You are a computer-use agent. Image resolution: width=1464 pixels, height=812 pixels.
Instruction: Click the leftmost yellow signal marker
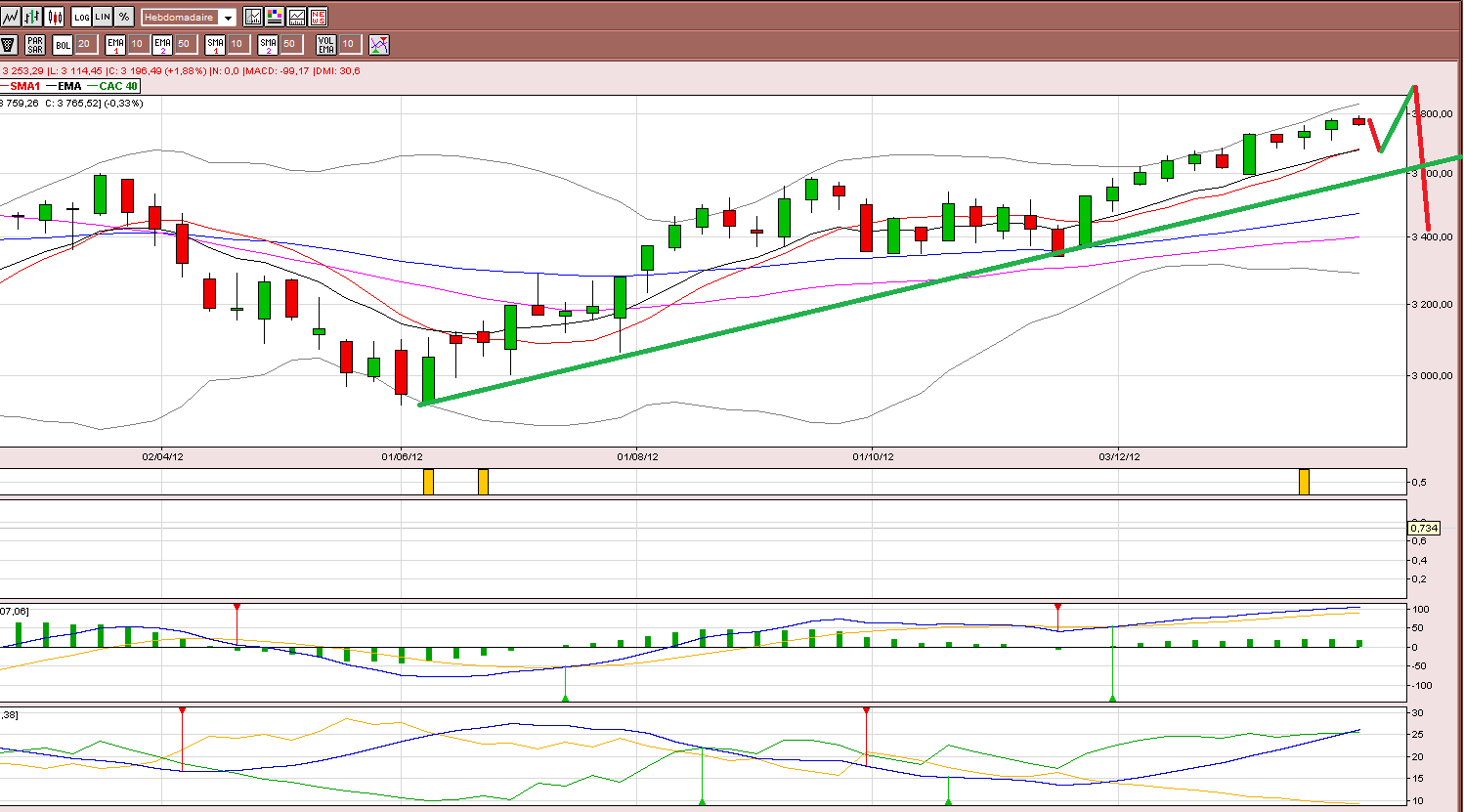pyautogui.click(x=428, y=482)
